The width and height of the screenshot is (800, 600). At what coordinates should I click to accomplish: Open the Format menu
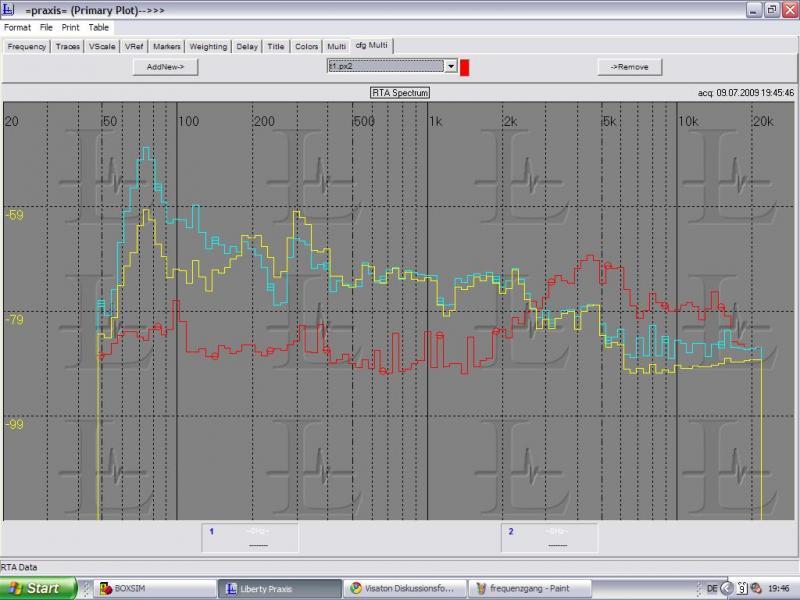(17, 27)
